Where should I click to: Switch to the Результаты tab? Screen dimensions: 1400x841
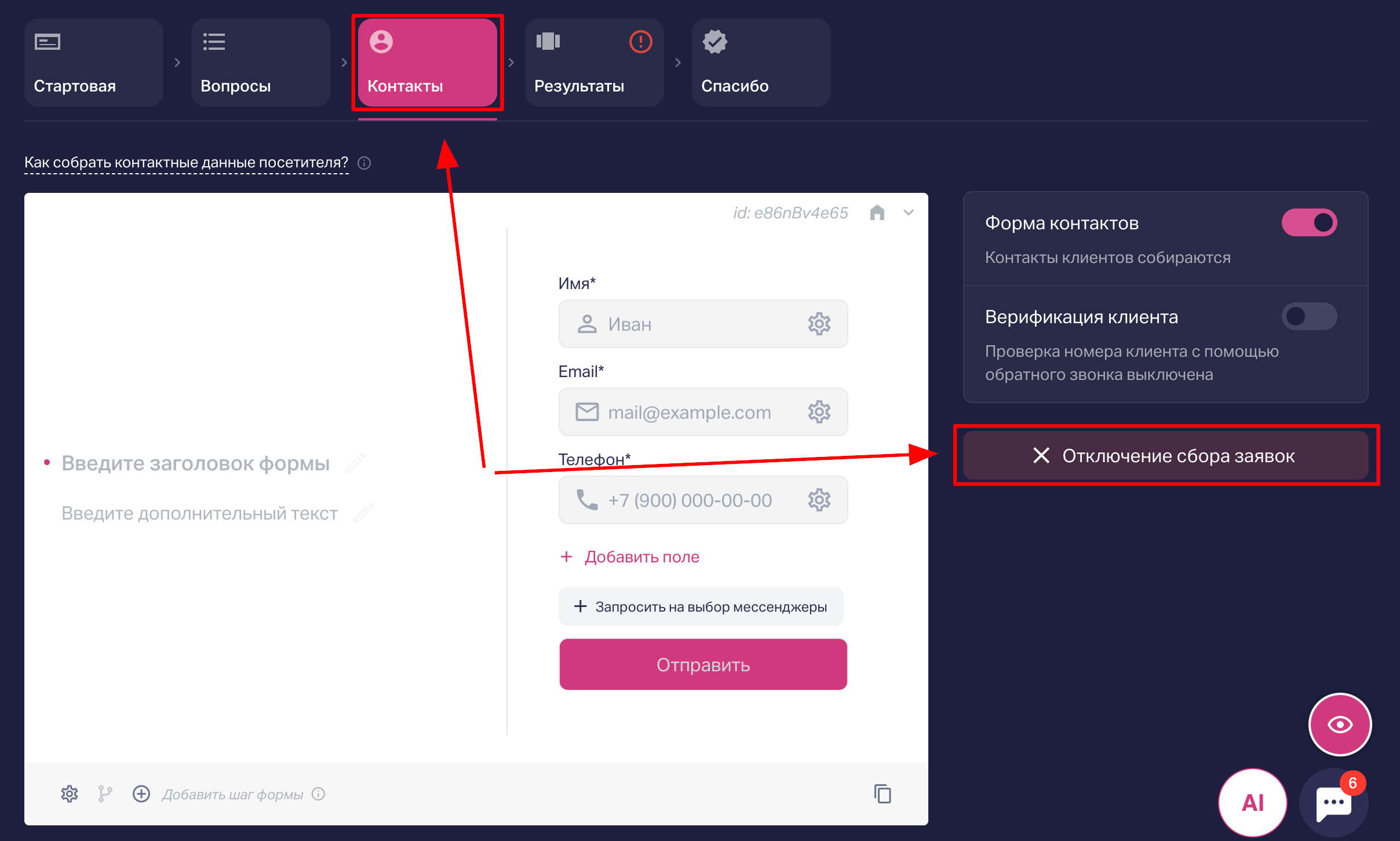click(595, 63)
